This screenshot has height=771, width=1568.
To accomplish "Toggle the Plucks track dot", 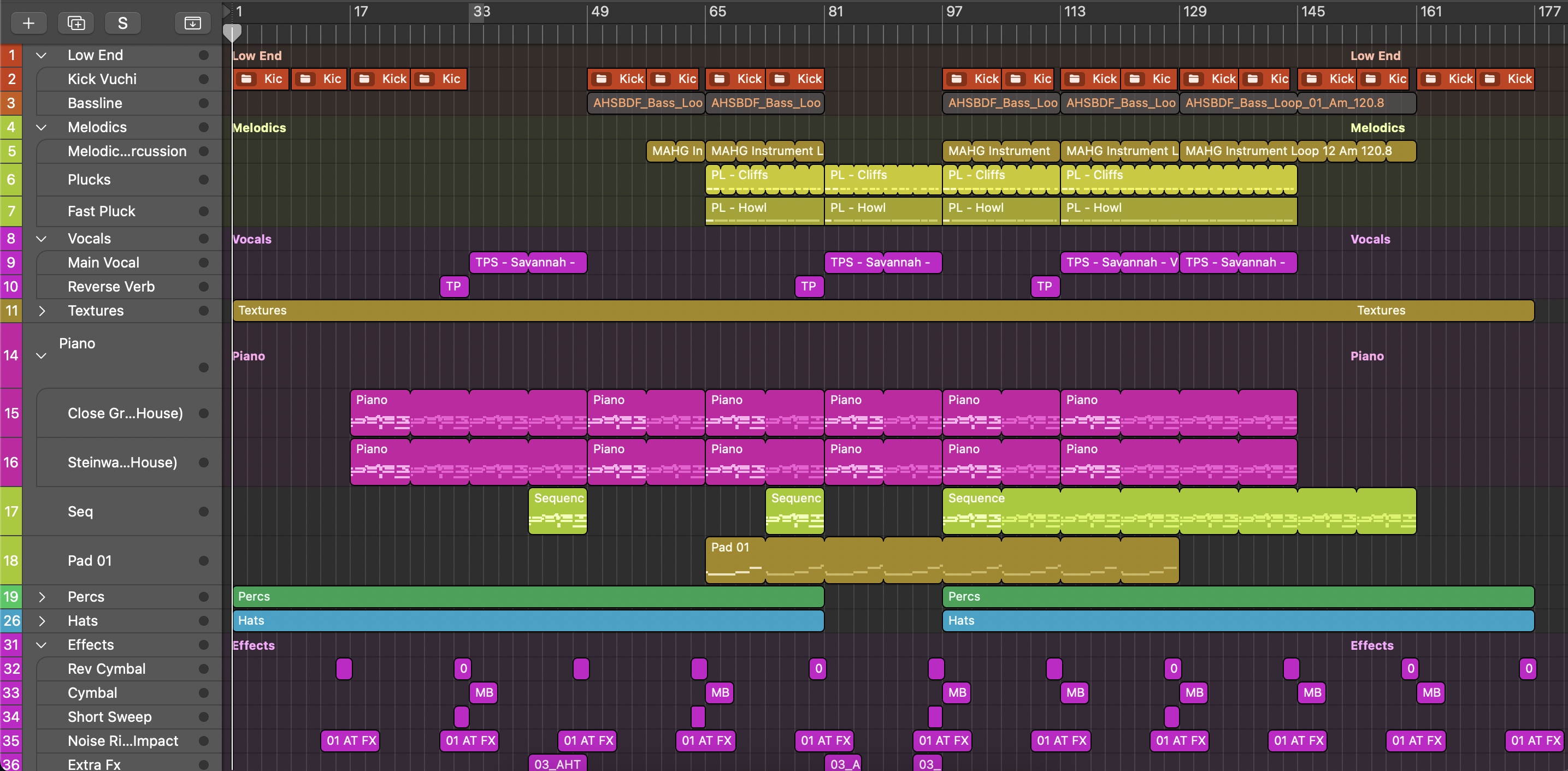I will pos(204,180).
